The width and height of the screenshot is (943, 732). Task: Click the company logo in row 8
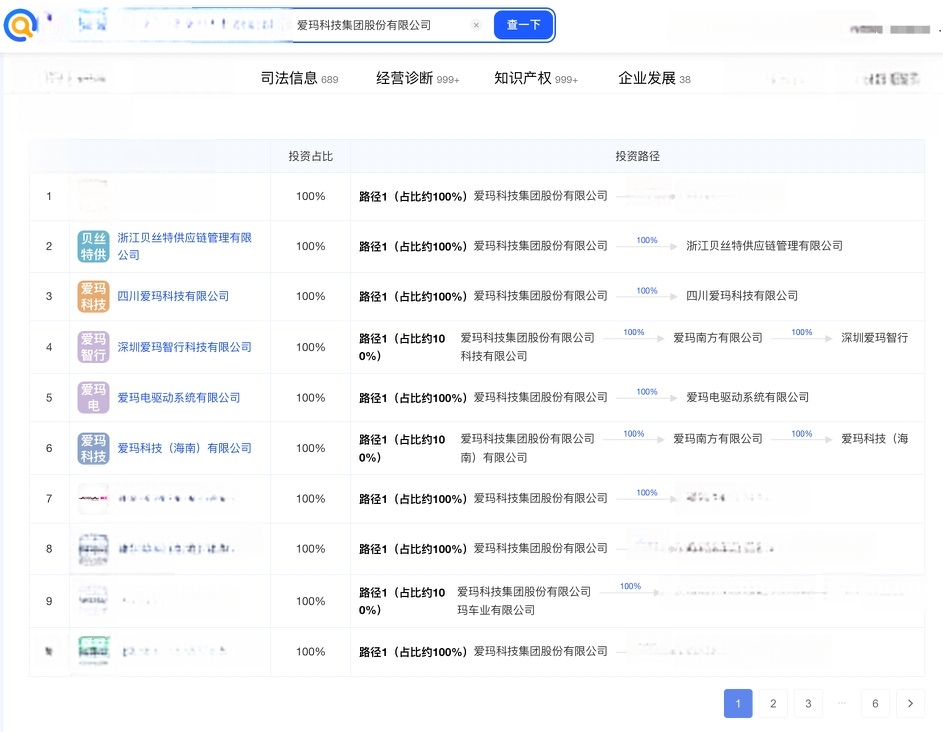click(x=93, y=549)
